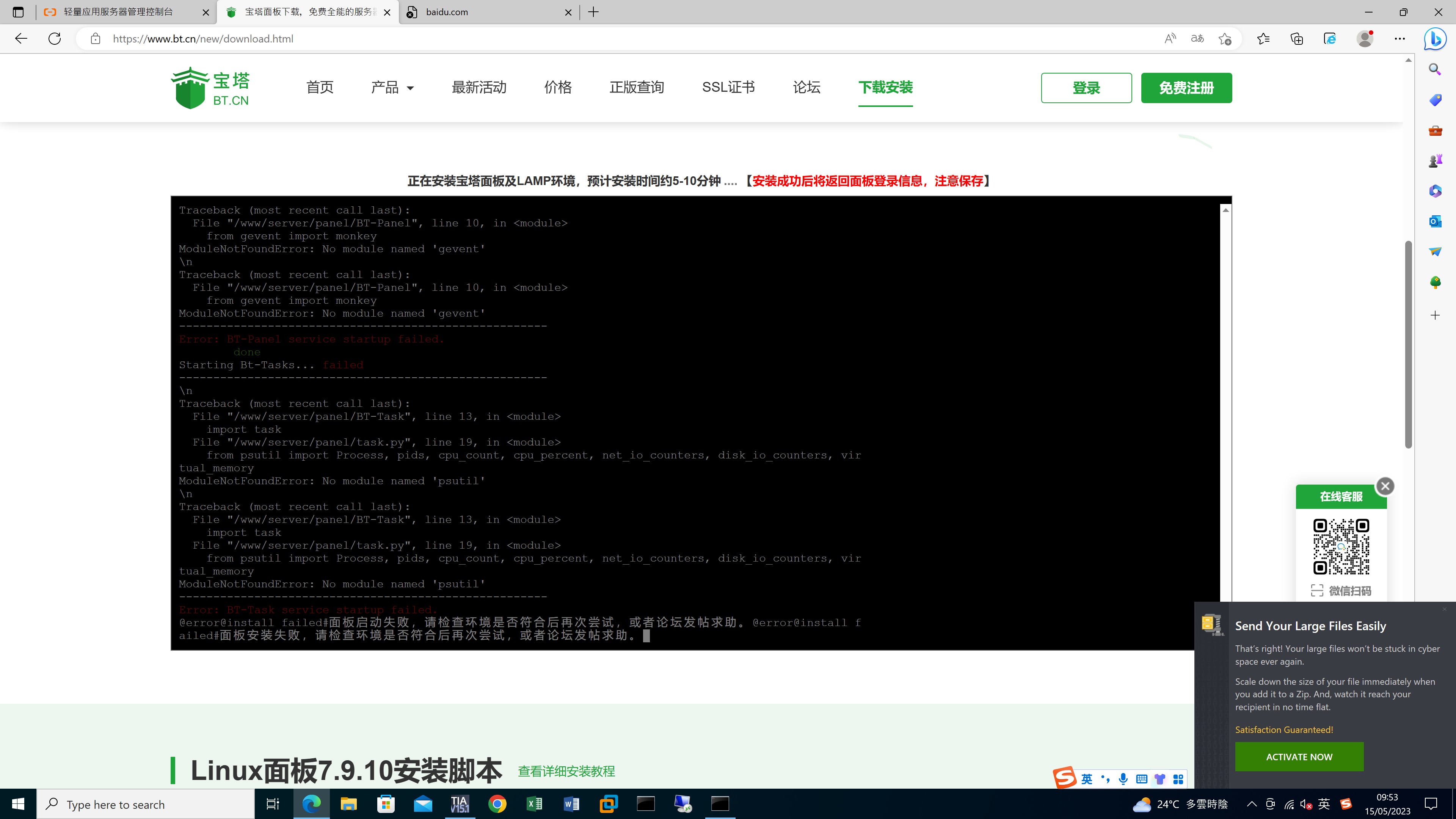The image size is (1456, 819).
Task: Click the 宝塔 BT.CN logo
Action: [x=210, y=88]
